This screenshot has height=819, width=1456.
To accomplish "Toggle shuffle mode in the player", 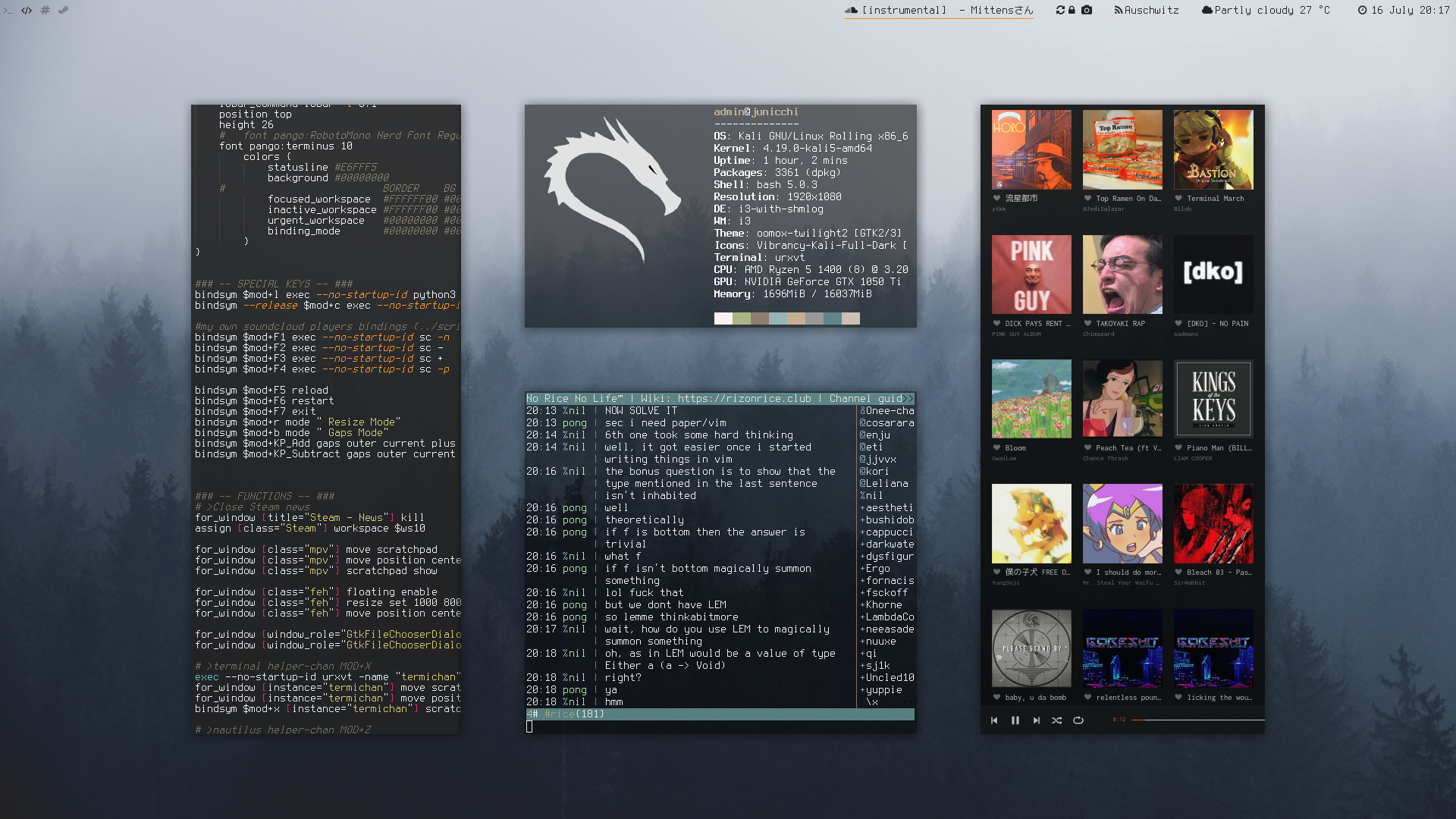I will click(x=1056, y=720).
